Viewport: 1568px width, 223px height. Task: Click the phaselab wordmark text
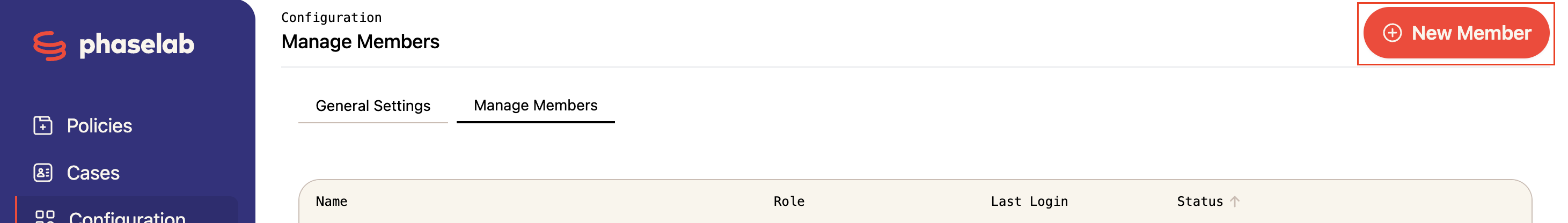pos(136,45)
